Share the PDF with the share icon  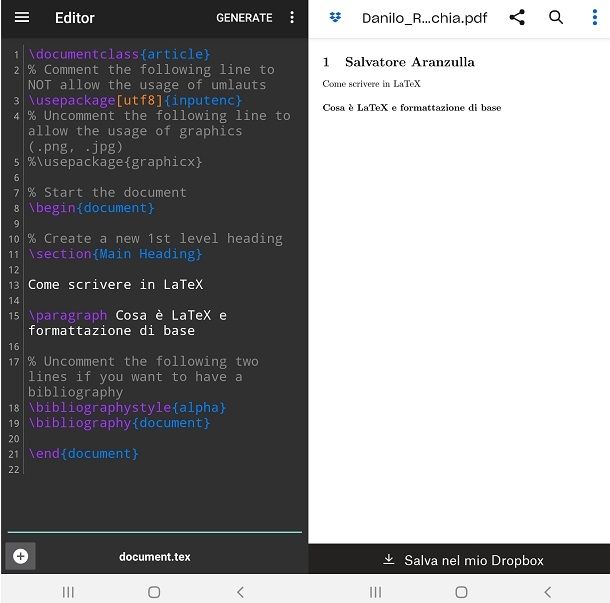point(517,17)
